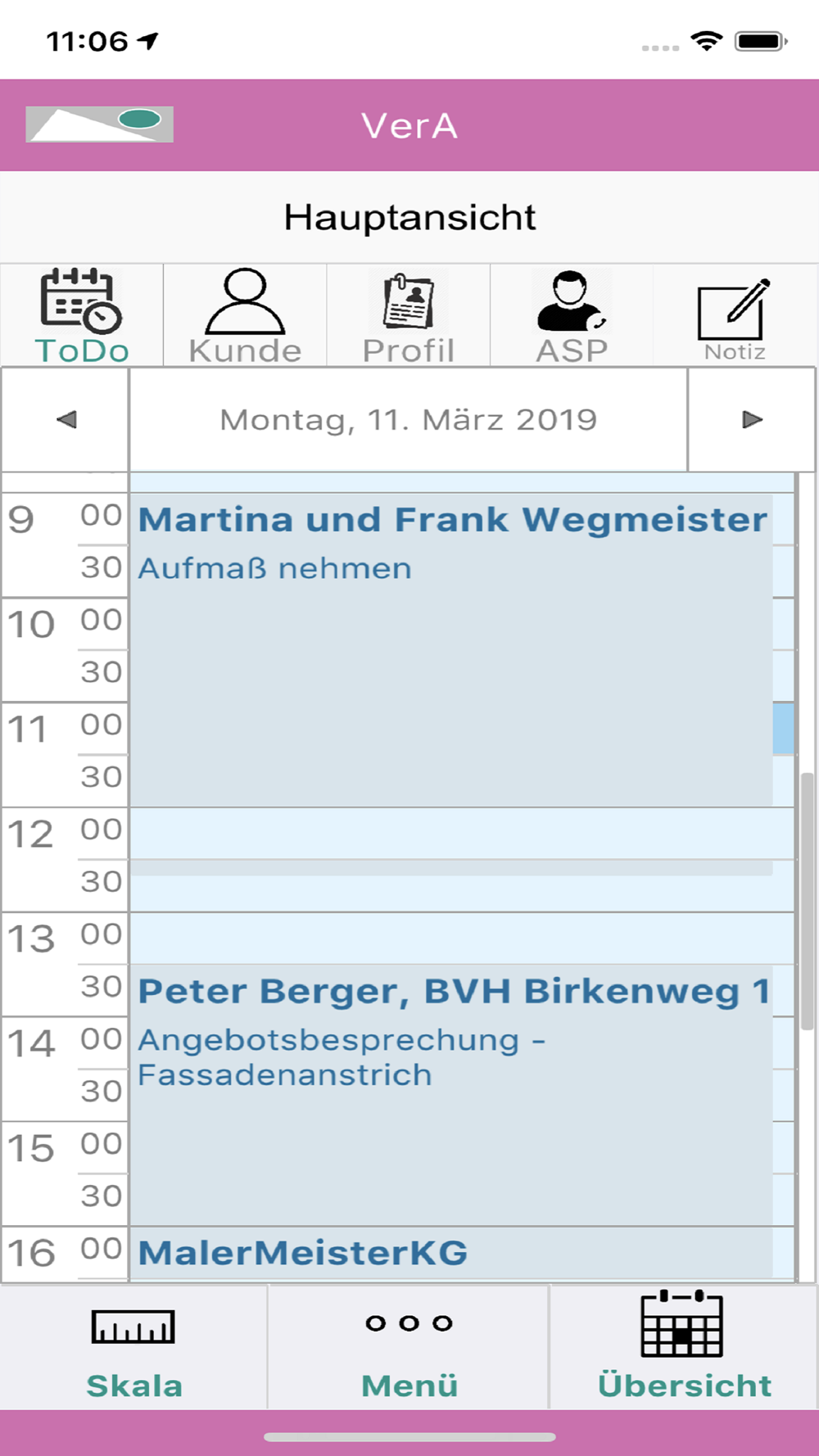Select the date Montag, 11. März 2019

coord(408,419)
